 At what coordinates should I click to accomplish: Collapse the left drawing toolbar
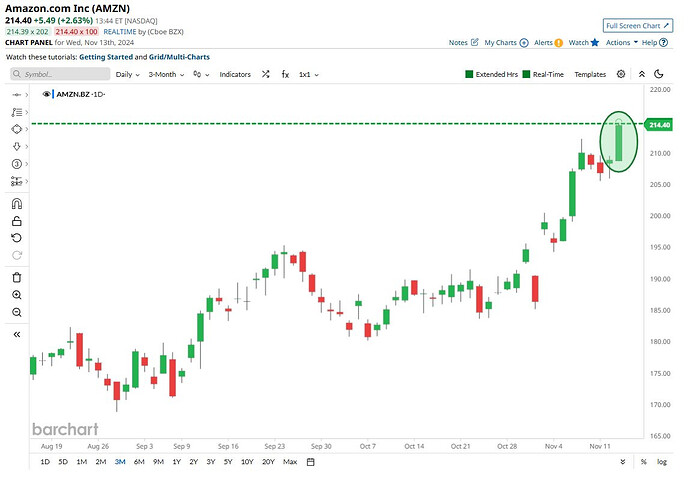17,334
